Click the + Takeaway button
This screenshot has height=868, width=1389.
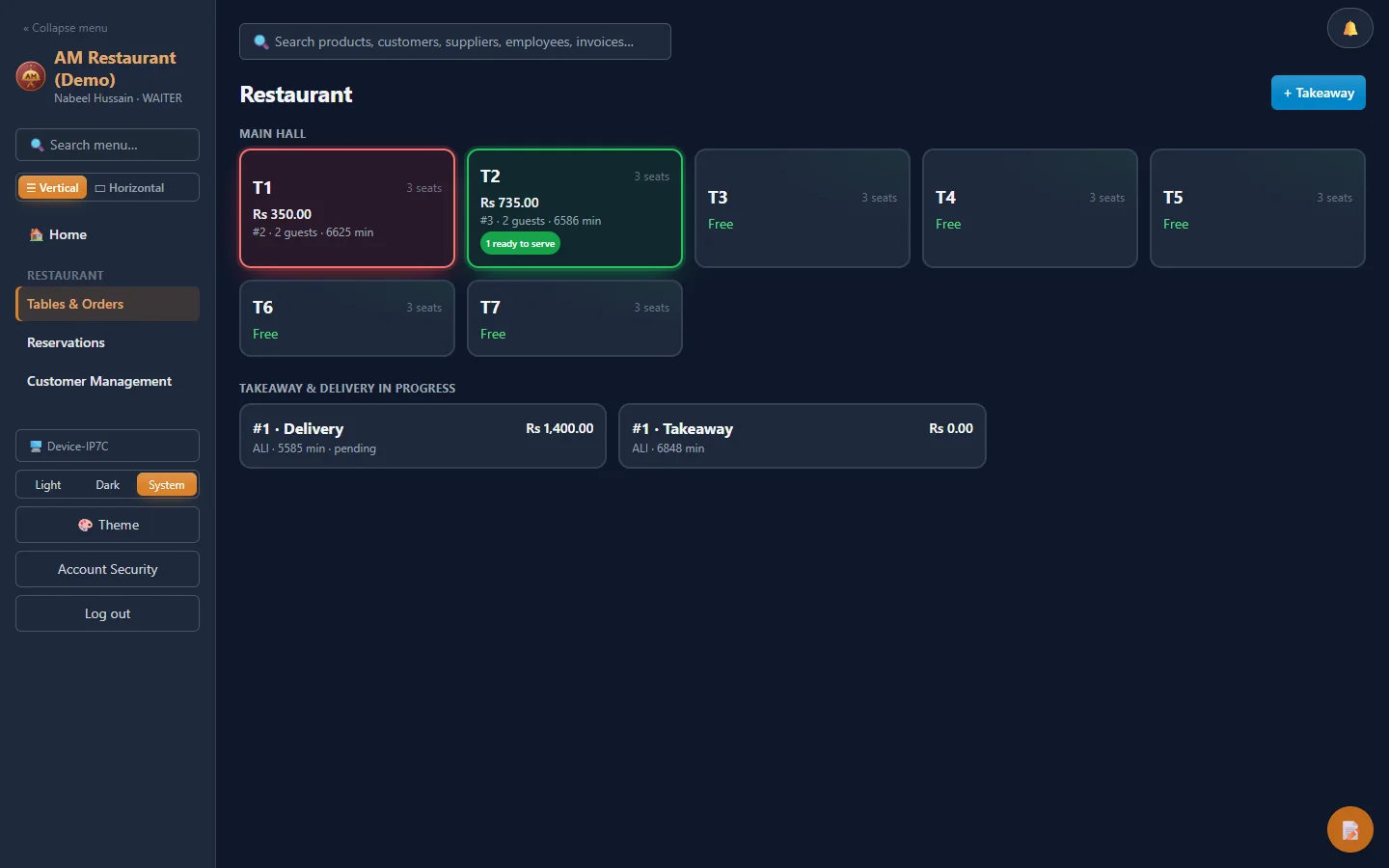[1318, 93]
